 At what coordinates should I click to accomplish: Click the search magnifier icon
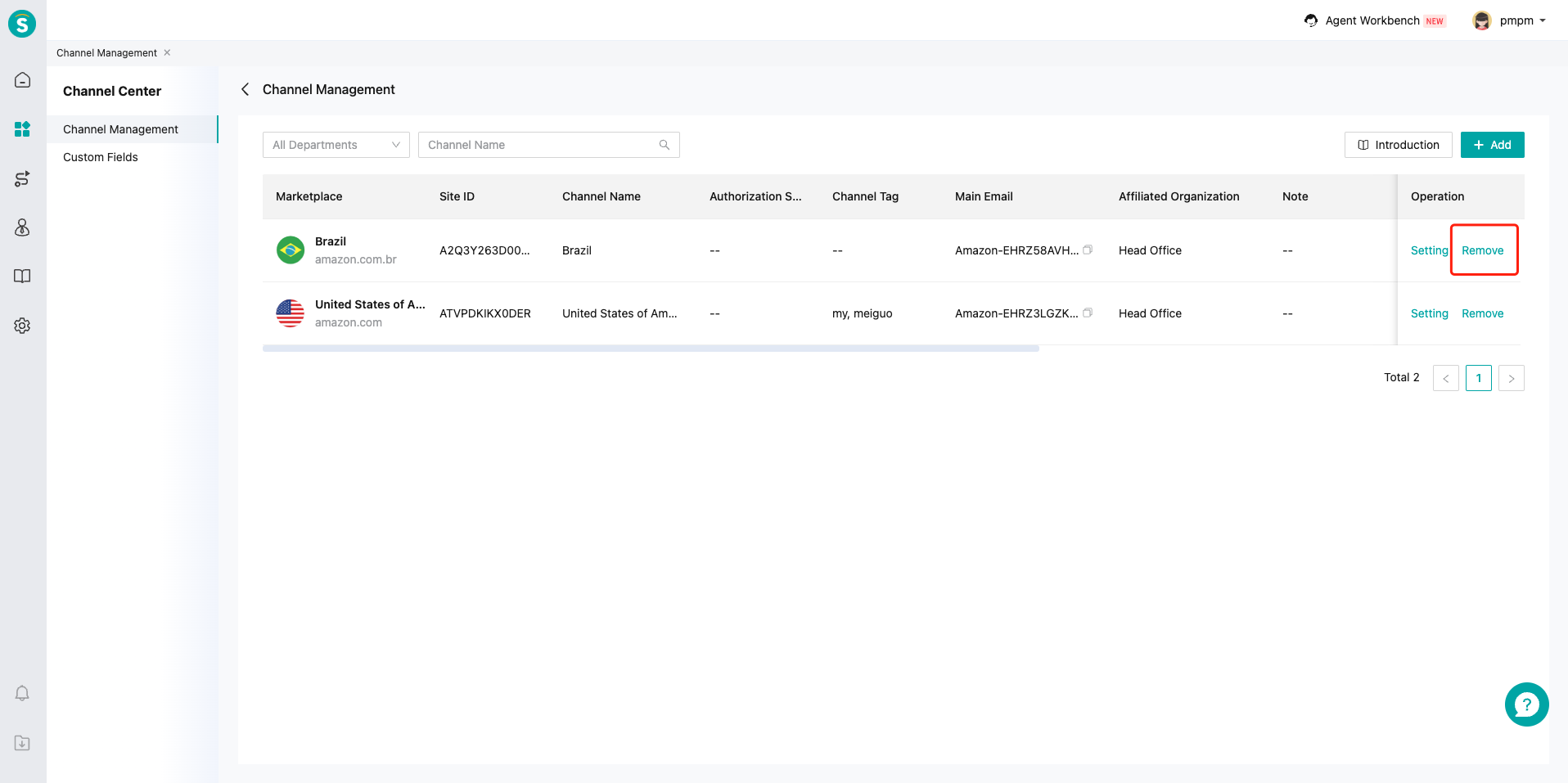click(665, 145)
